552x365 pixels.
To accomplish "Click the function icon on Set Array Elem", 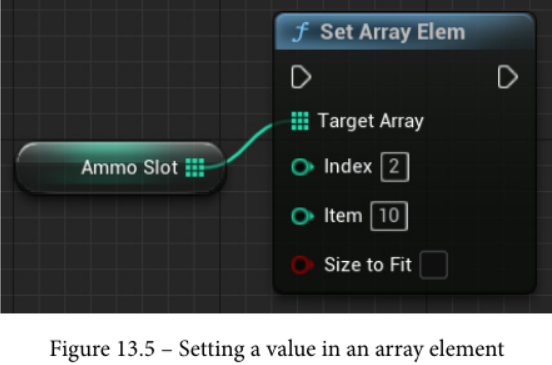I will (x=301, y=32).
